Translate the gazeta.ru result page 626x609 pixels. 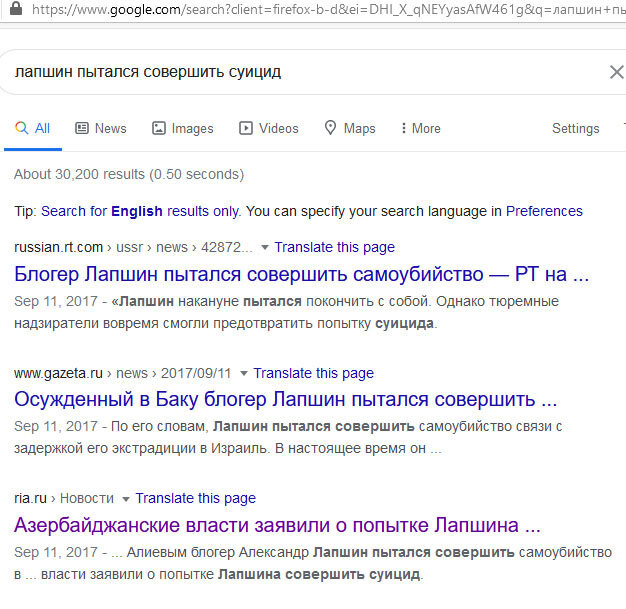click(313, 373)
